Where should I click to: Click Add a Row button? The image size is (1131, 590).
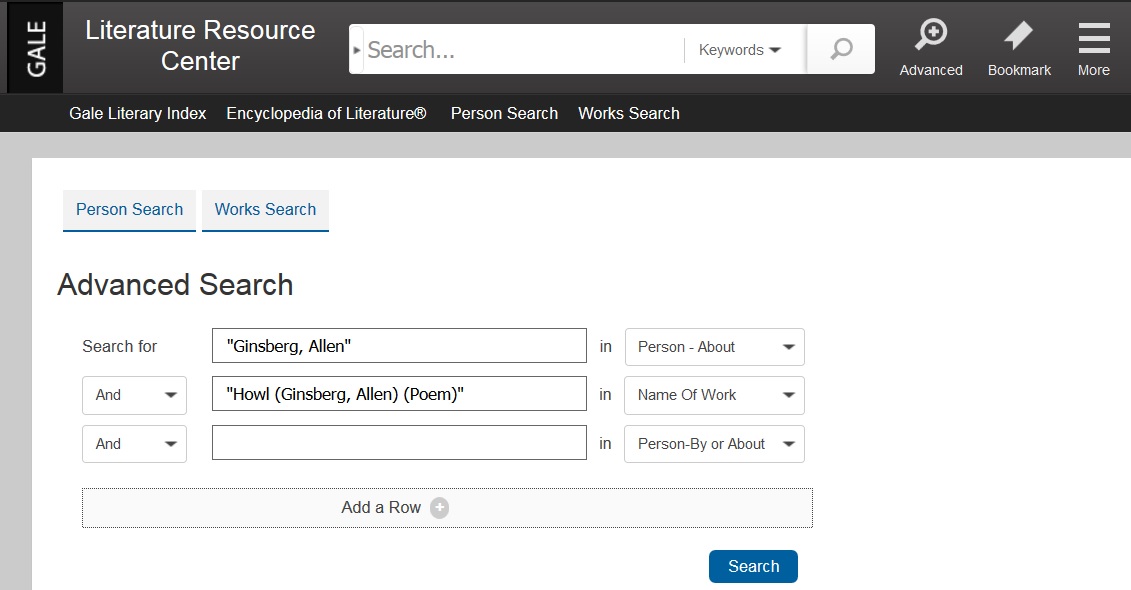pos(447,508)
